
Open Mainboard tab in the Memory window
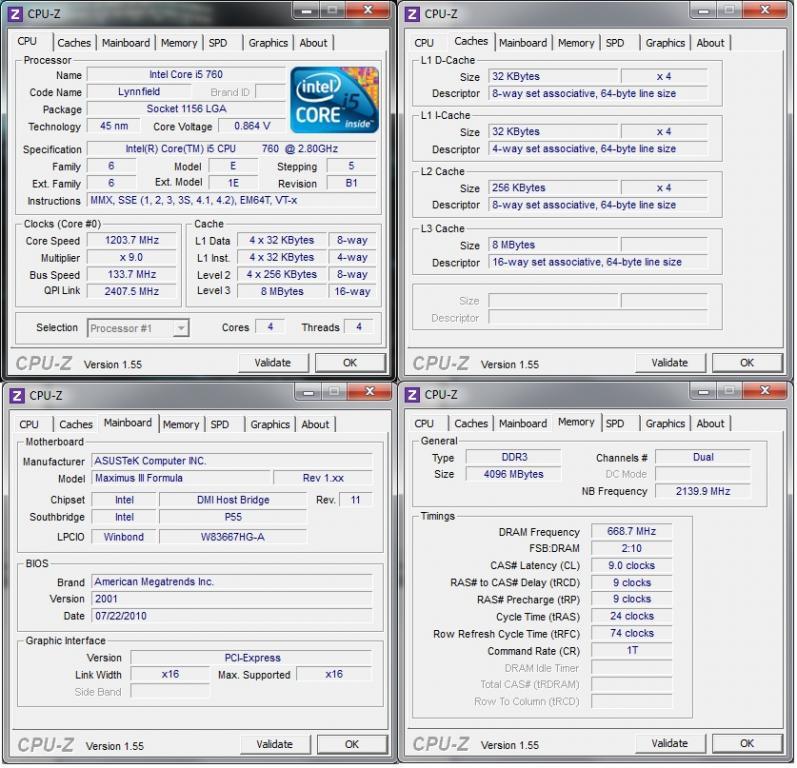pyautogui.click(x=523, y=423)
